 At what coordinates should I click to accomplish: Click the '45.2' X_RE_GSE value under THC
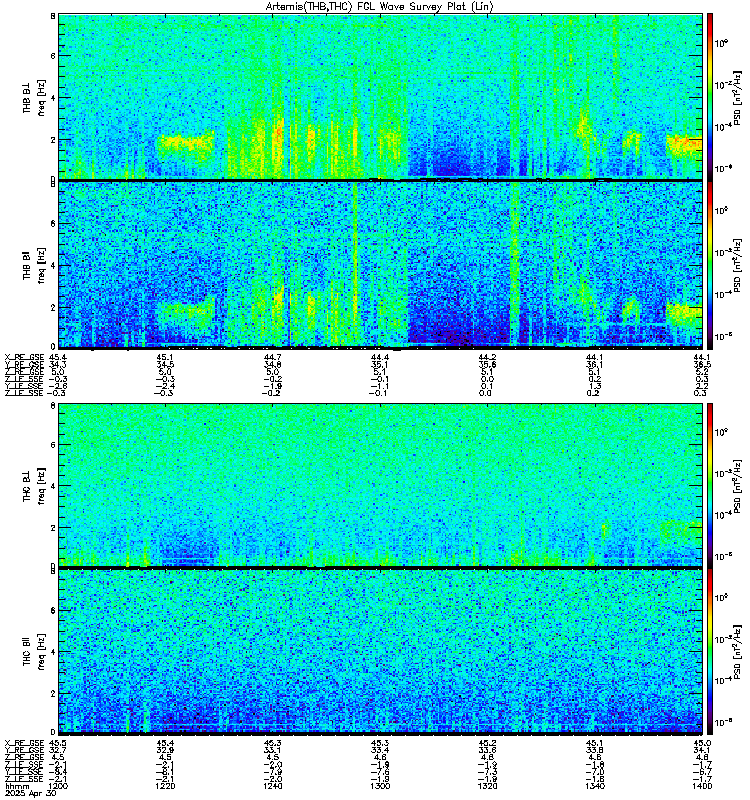[x=487, y=743]
